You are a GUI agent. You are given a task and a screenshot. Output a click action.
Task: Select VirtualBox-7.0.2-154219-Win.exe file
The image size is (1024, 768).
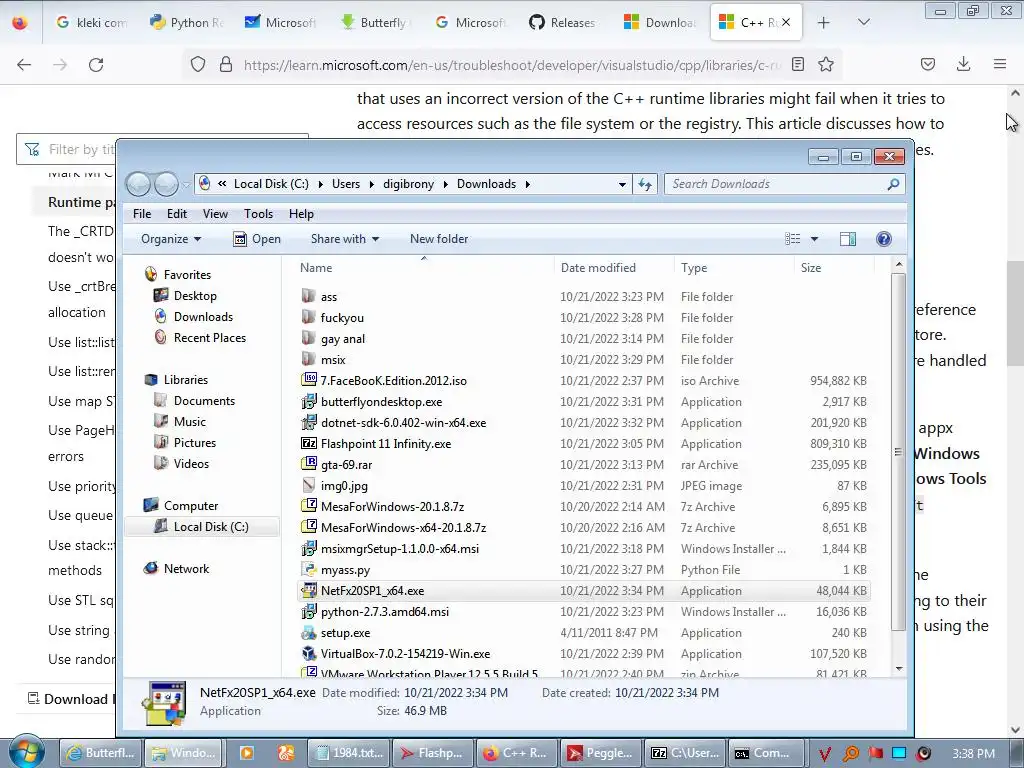coord(406,654)
